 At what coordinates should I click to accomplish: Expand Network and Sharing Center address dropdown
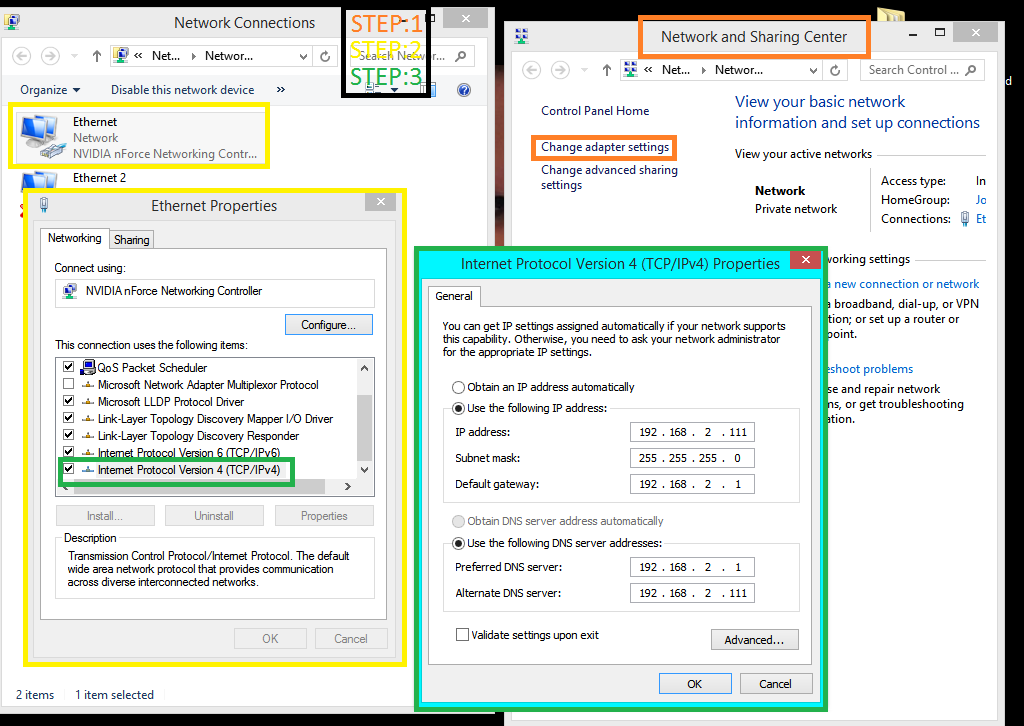coord(814,70)
